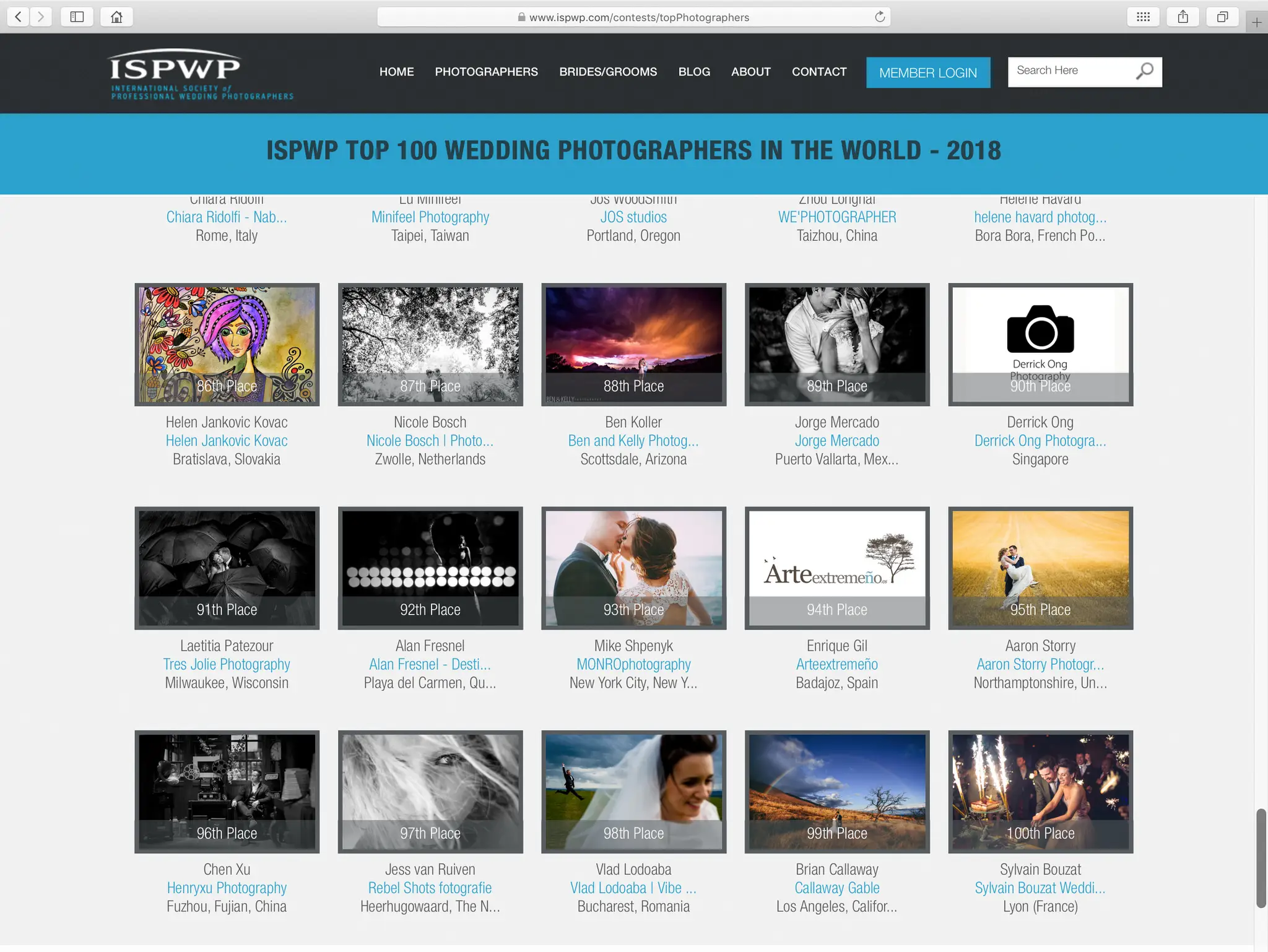Viewport: 1268px width, 952px height.
Task: Open Rebel Shots fotografie link
Action: click(430, 888)
